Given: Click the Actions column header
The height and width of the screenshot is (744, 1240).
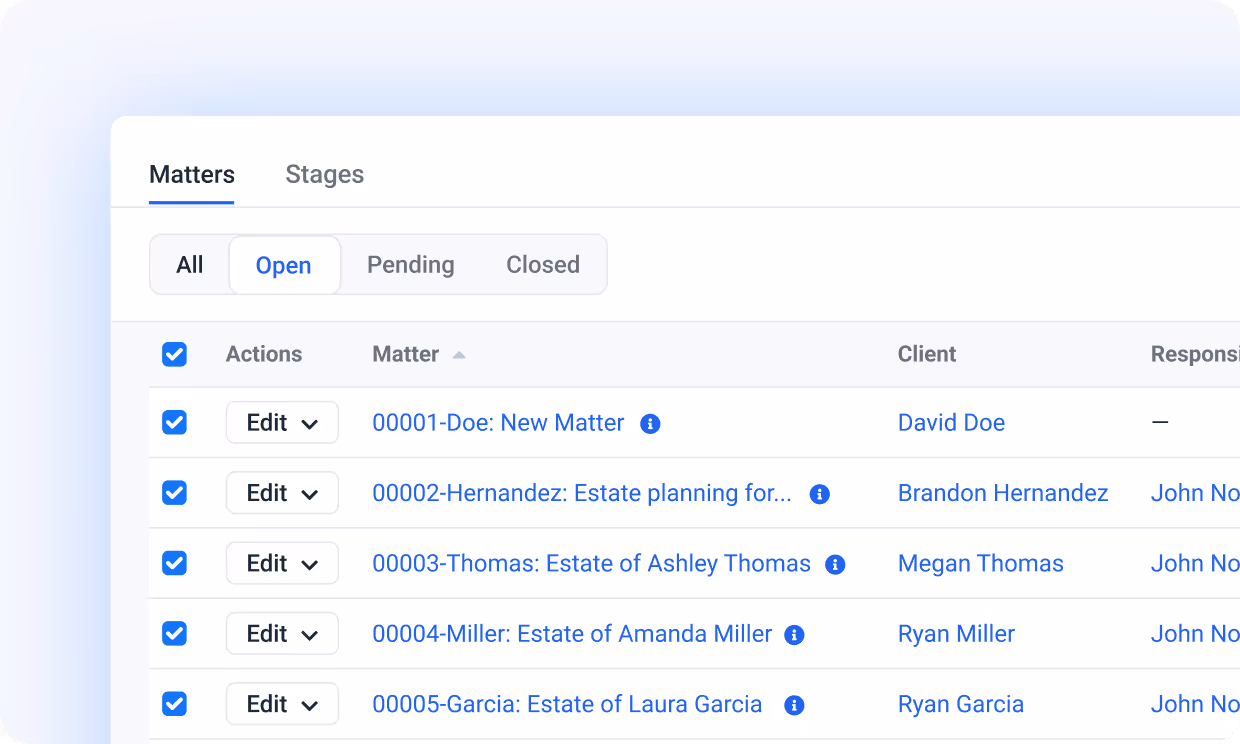Looking at the screenshot, I should 264,354.
